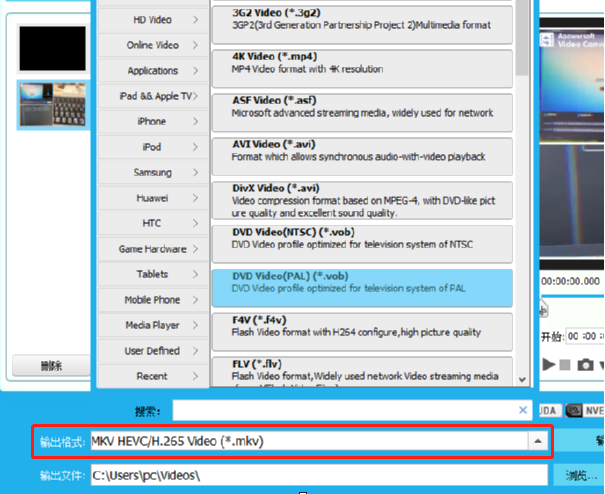Select DVD Video(PAL) (*.vob) format
605x494 pixels.
[362, 288]
